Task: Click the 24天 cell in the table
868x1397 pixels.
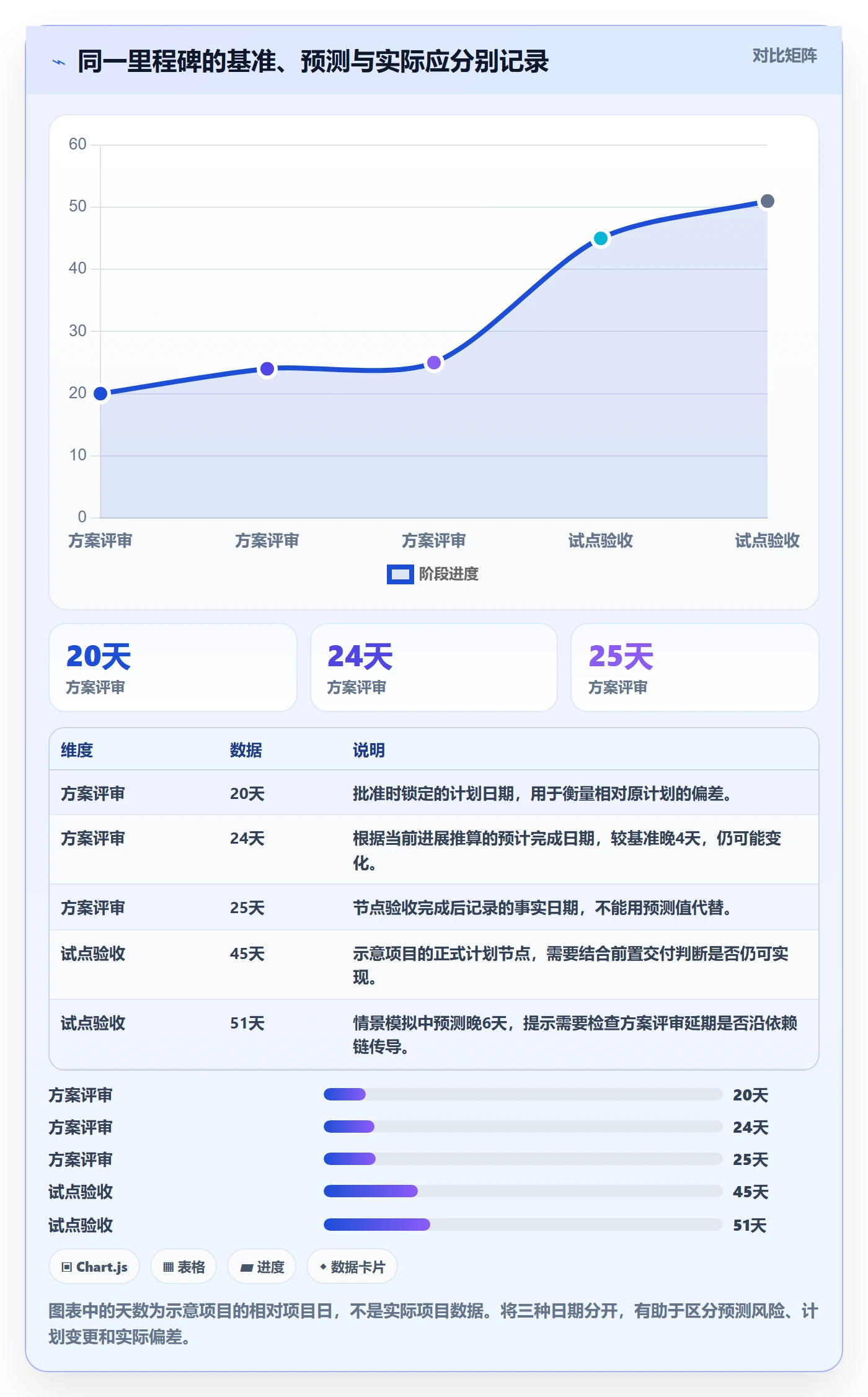Action: click(247, 838)
